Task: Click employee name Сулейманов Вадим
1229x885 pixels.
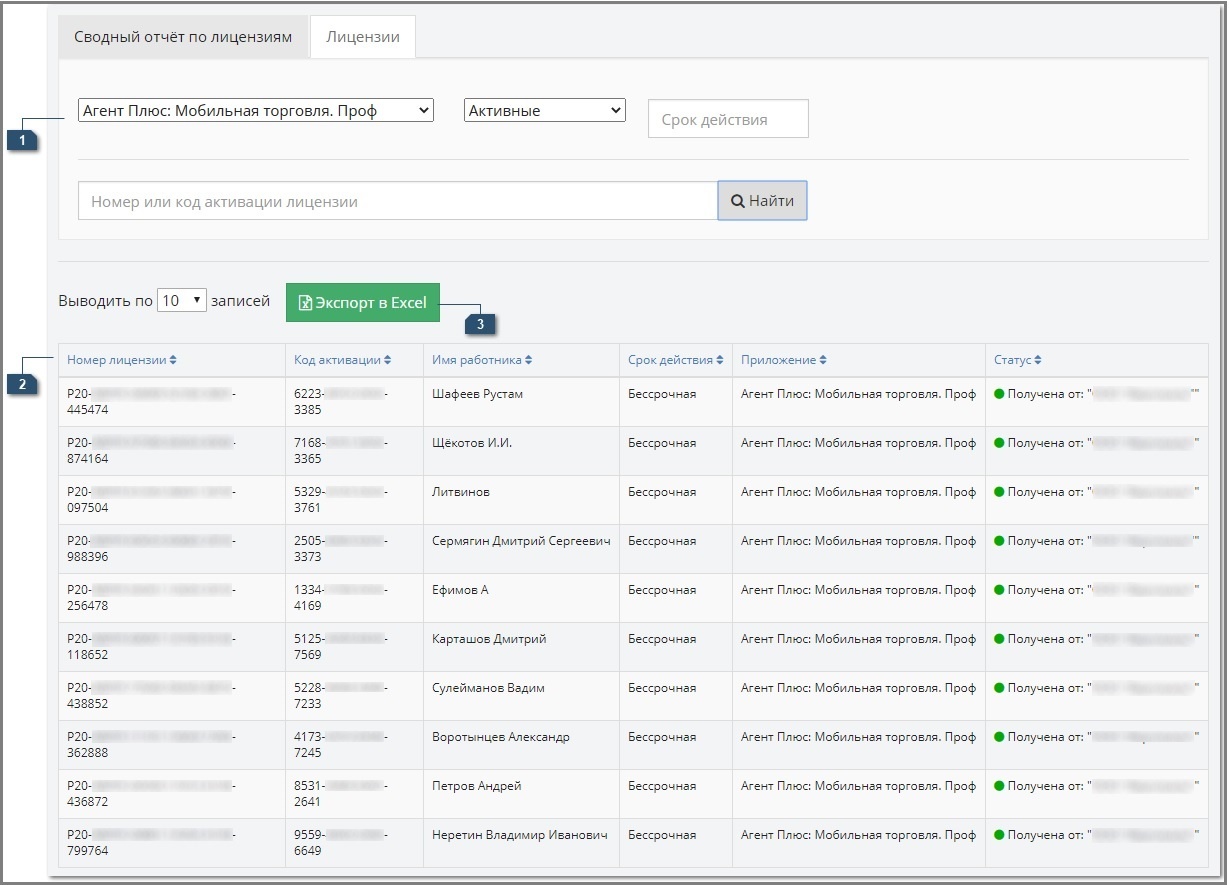Action: point(488,688)
